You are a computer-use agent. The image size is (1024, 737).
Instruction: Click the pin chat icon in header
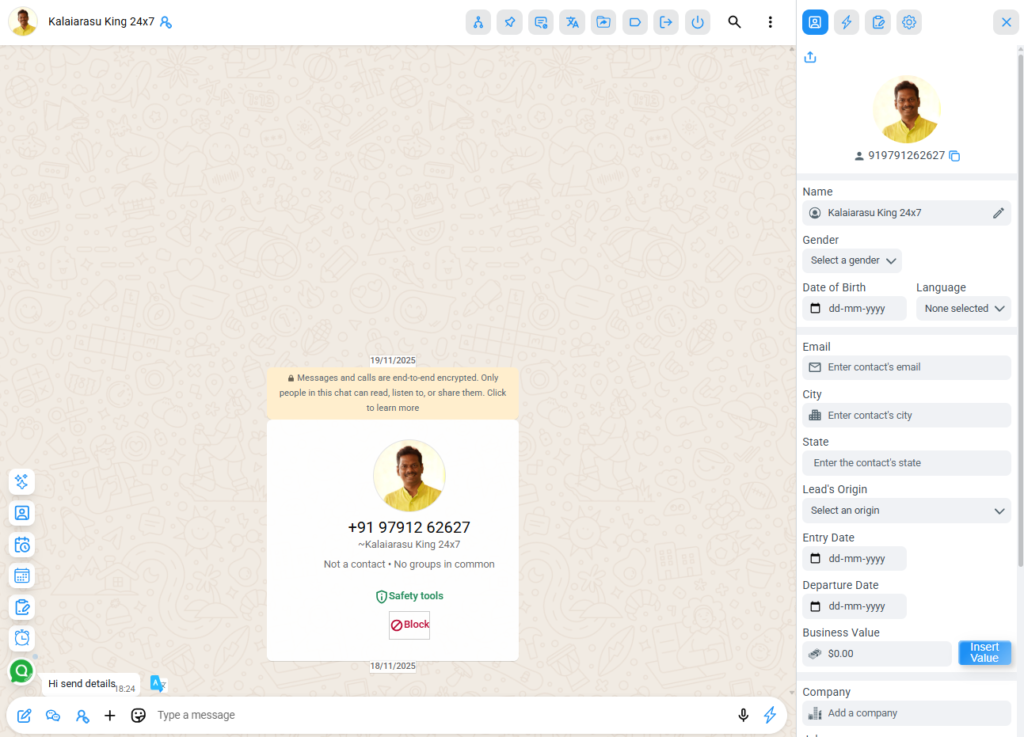pos(510,22)
